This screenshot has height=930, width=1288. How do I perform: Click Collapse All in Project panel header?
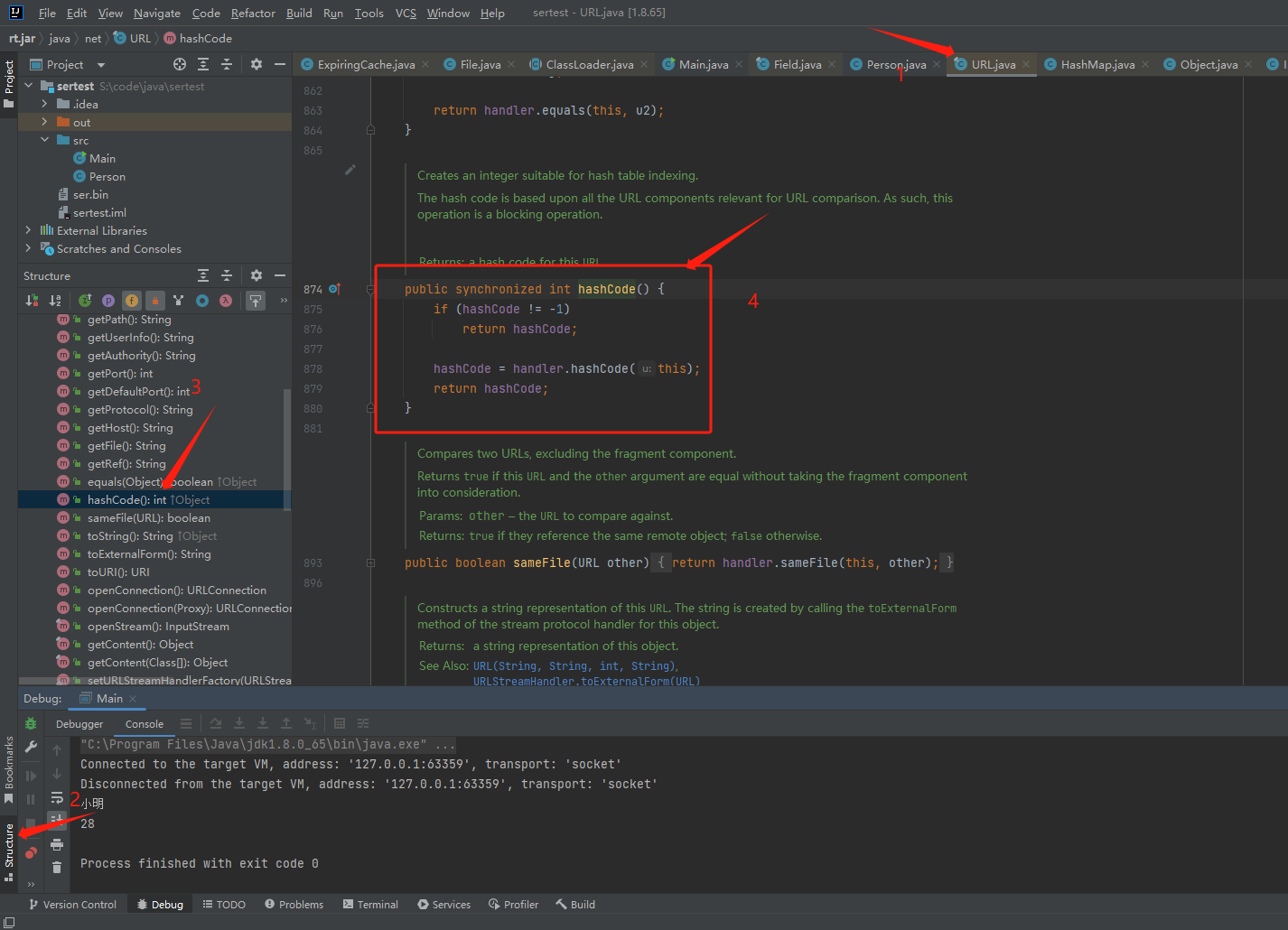click(227, 64)
